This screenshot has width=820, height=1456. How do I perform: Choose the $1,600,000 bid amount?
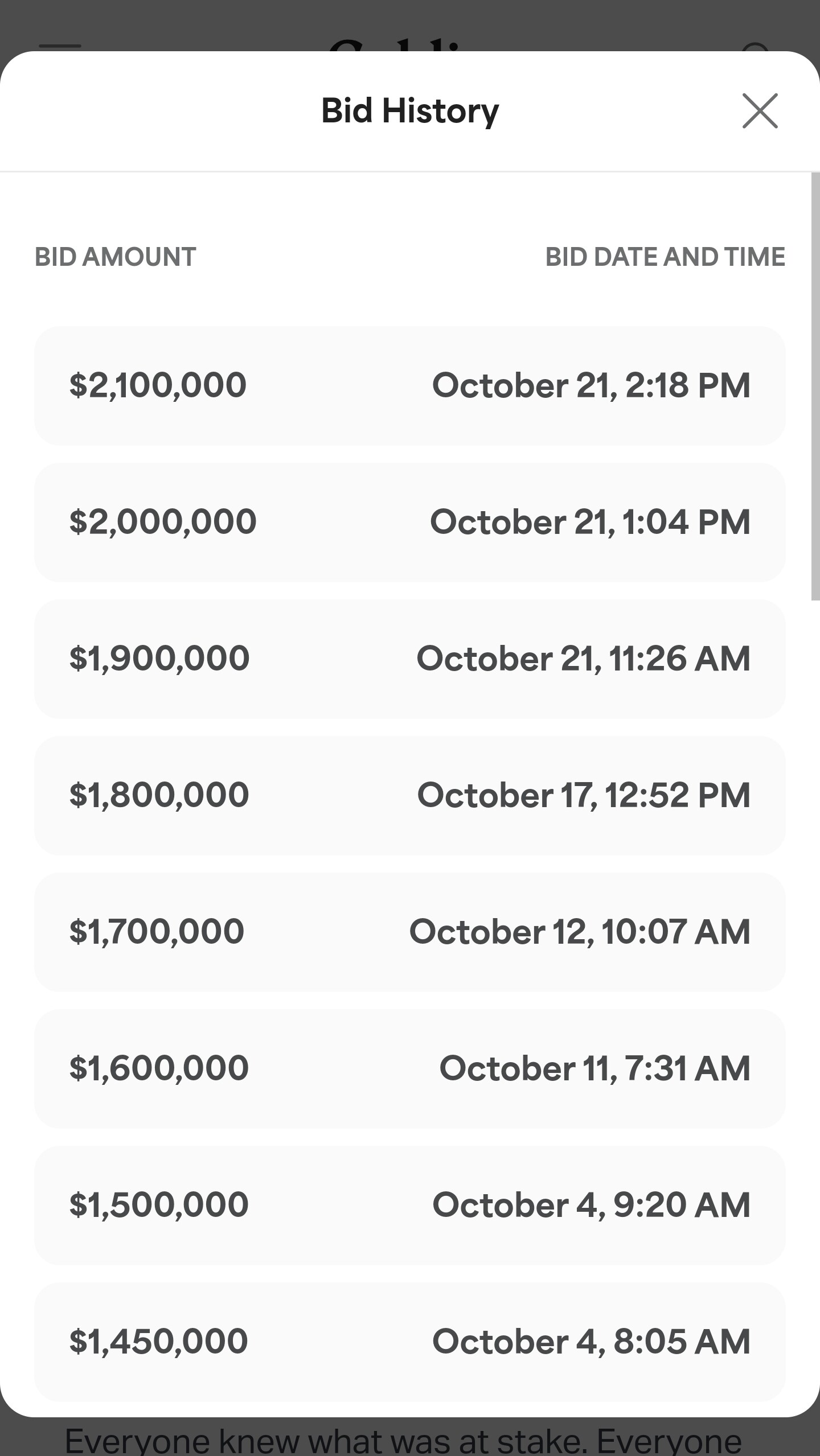159,1068
